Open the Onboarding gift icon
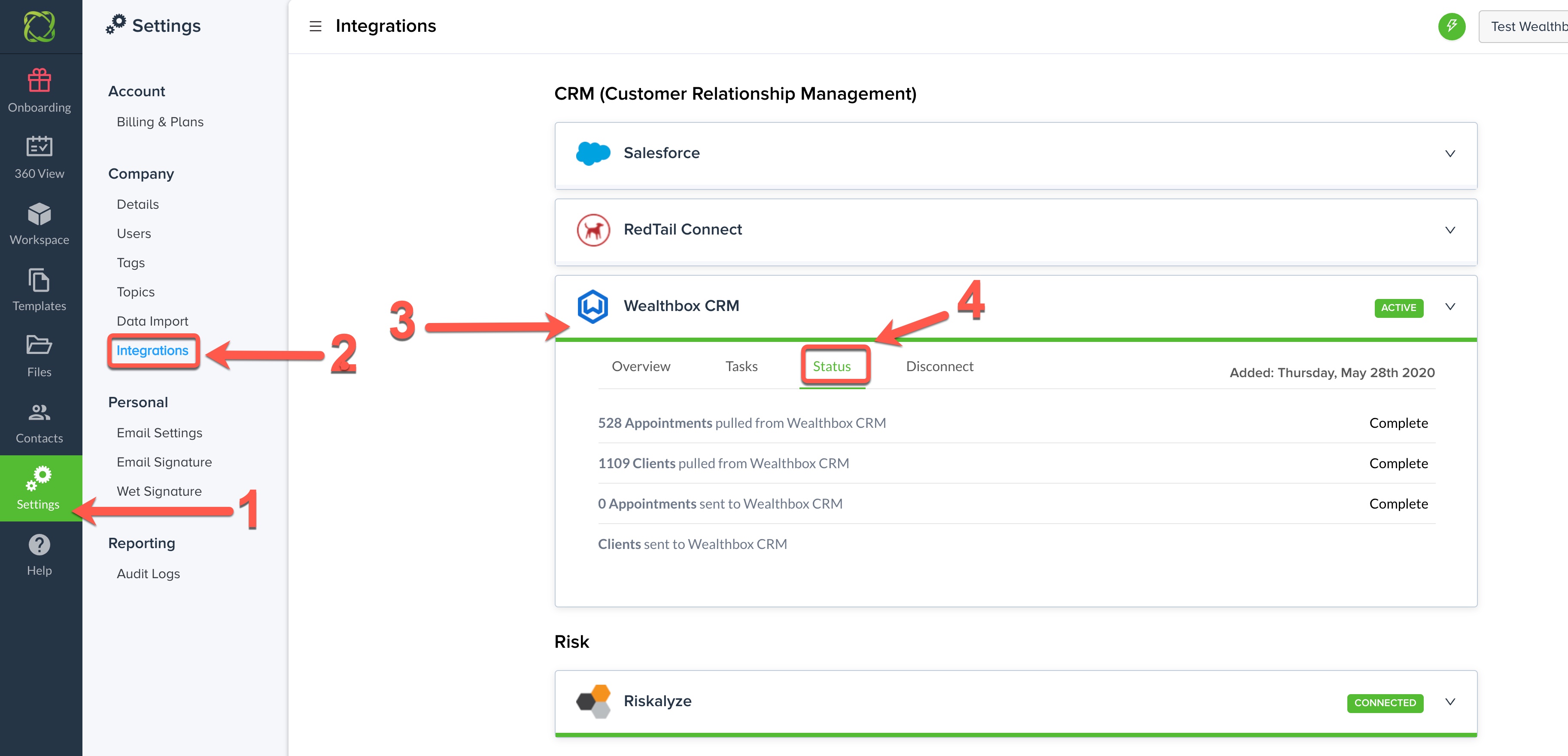 (x=39, y=80)
